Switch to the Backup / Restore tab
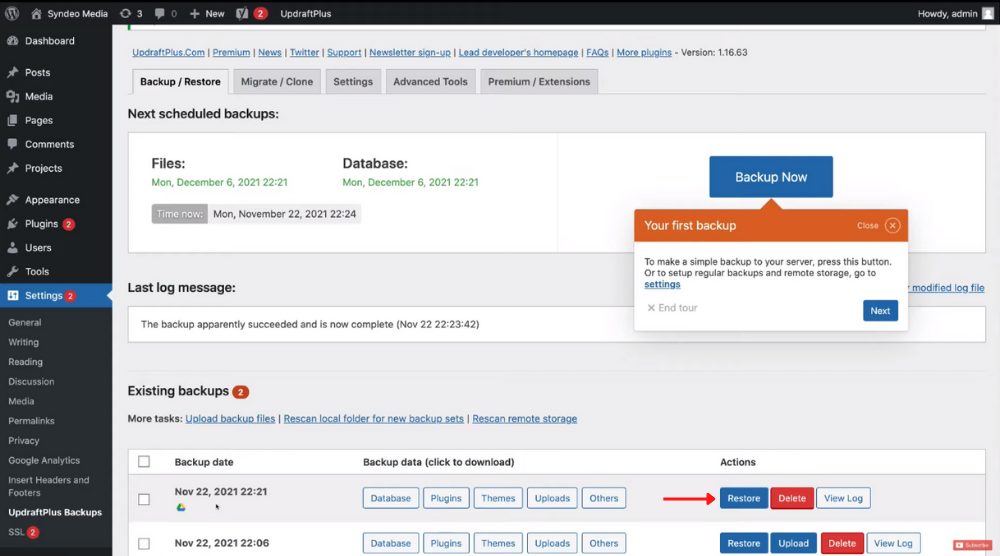This screenshot has width=1000, height=556. click(x=180, y=82)
